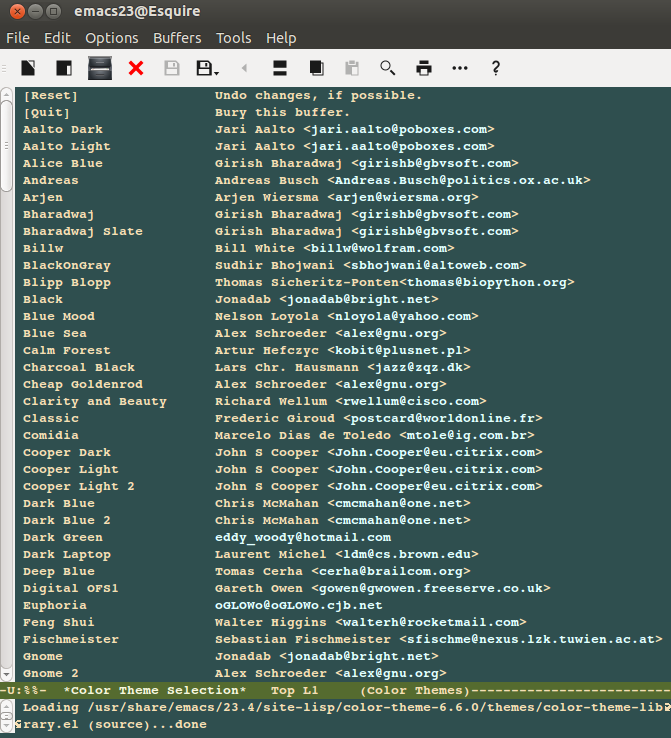Print the buffer using the printer icon
The image size is (671, 738).
(x=424, y=68)
